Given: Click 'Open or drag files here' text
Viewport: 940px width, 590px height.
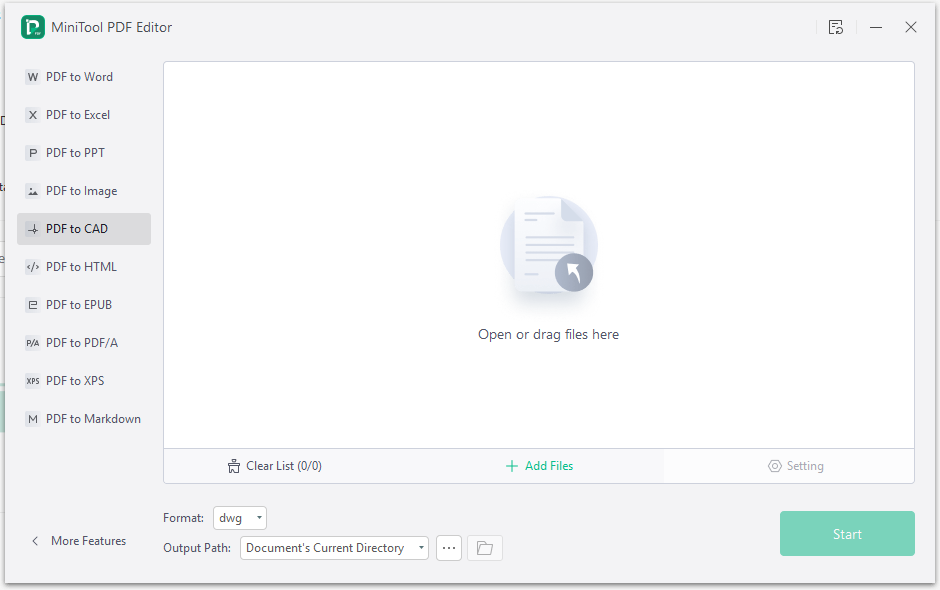Looking at the screenshot, I should [549, 335].
